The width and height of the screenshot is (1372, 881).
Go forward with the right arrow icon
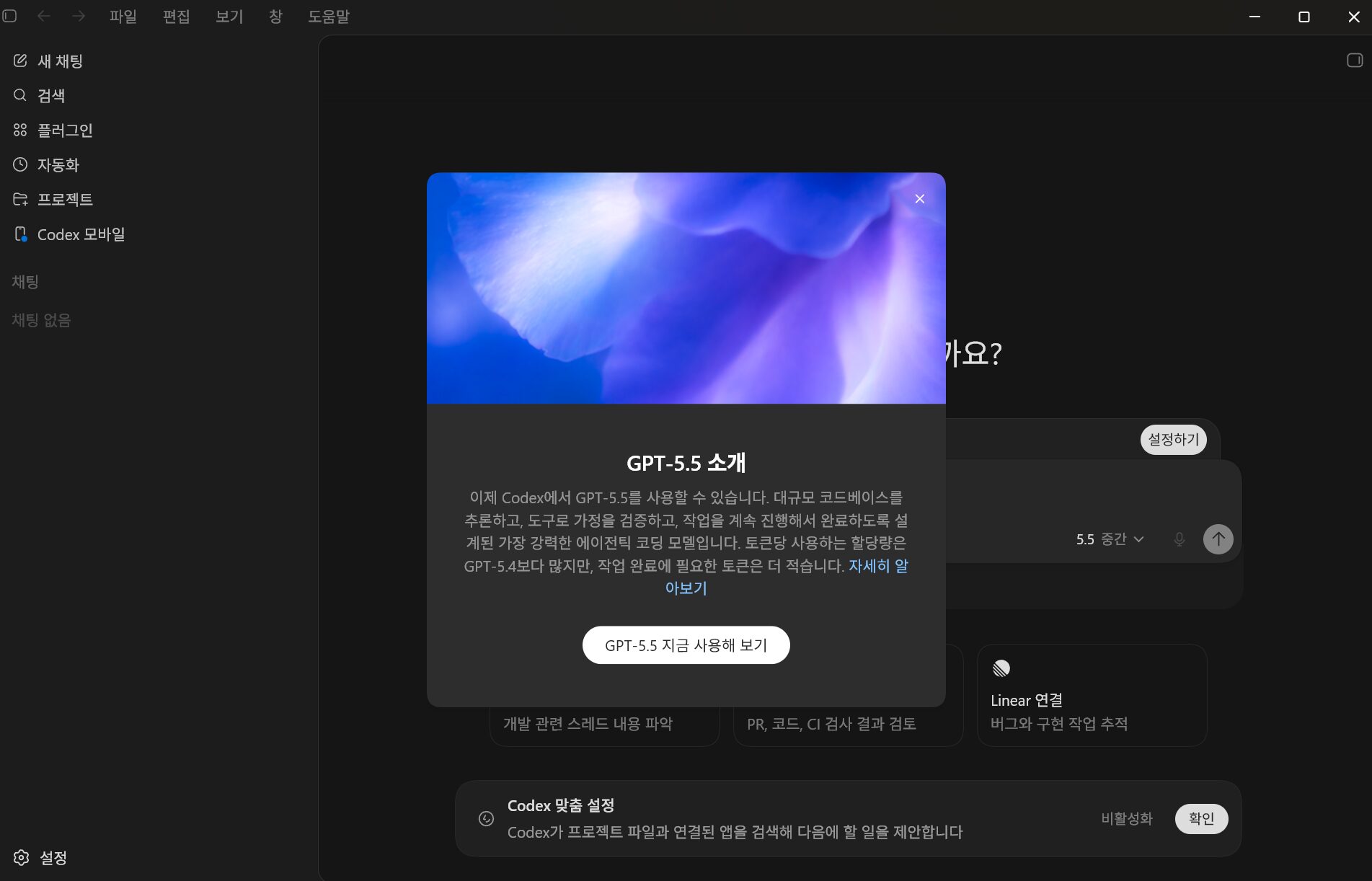78,16
